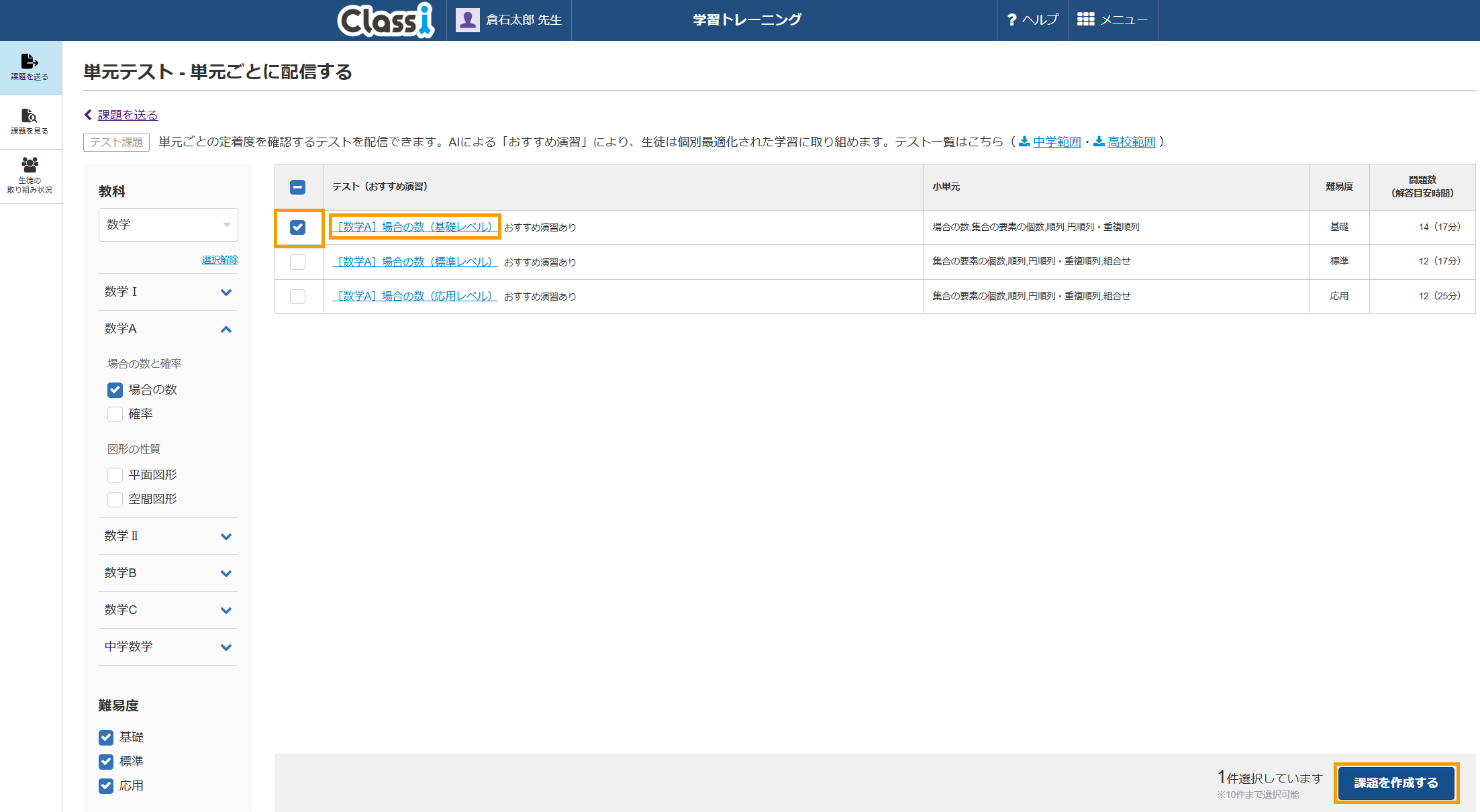Viewport: 1480px width, 812px height.
Task: Open [数学A] 場合の数（基礎レベル） test link
Action: (415, 227)
